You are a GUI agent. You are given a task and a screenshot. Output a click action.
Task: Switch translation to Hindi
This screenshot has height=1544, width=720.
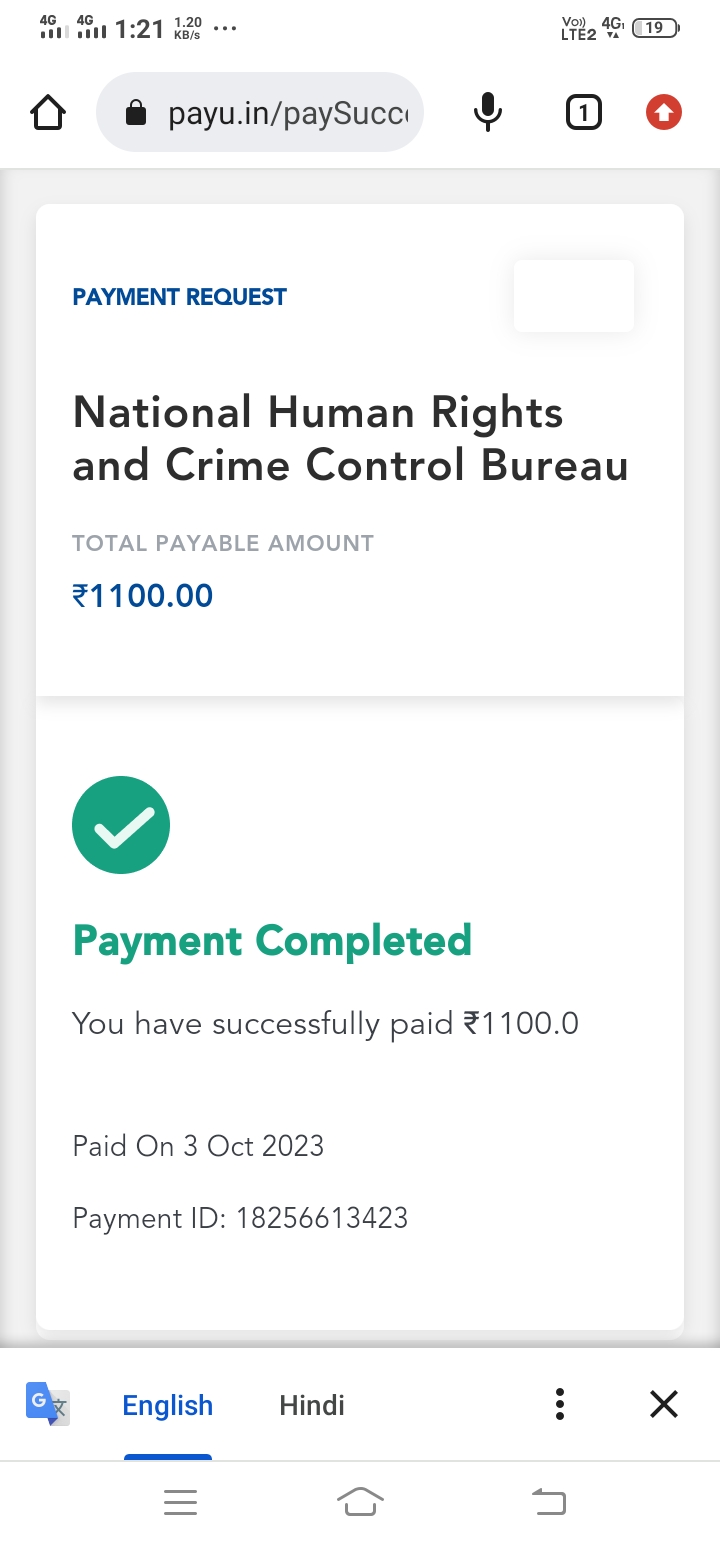coord(312,1405)
